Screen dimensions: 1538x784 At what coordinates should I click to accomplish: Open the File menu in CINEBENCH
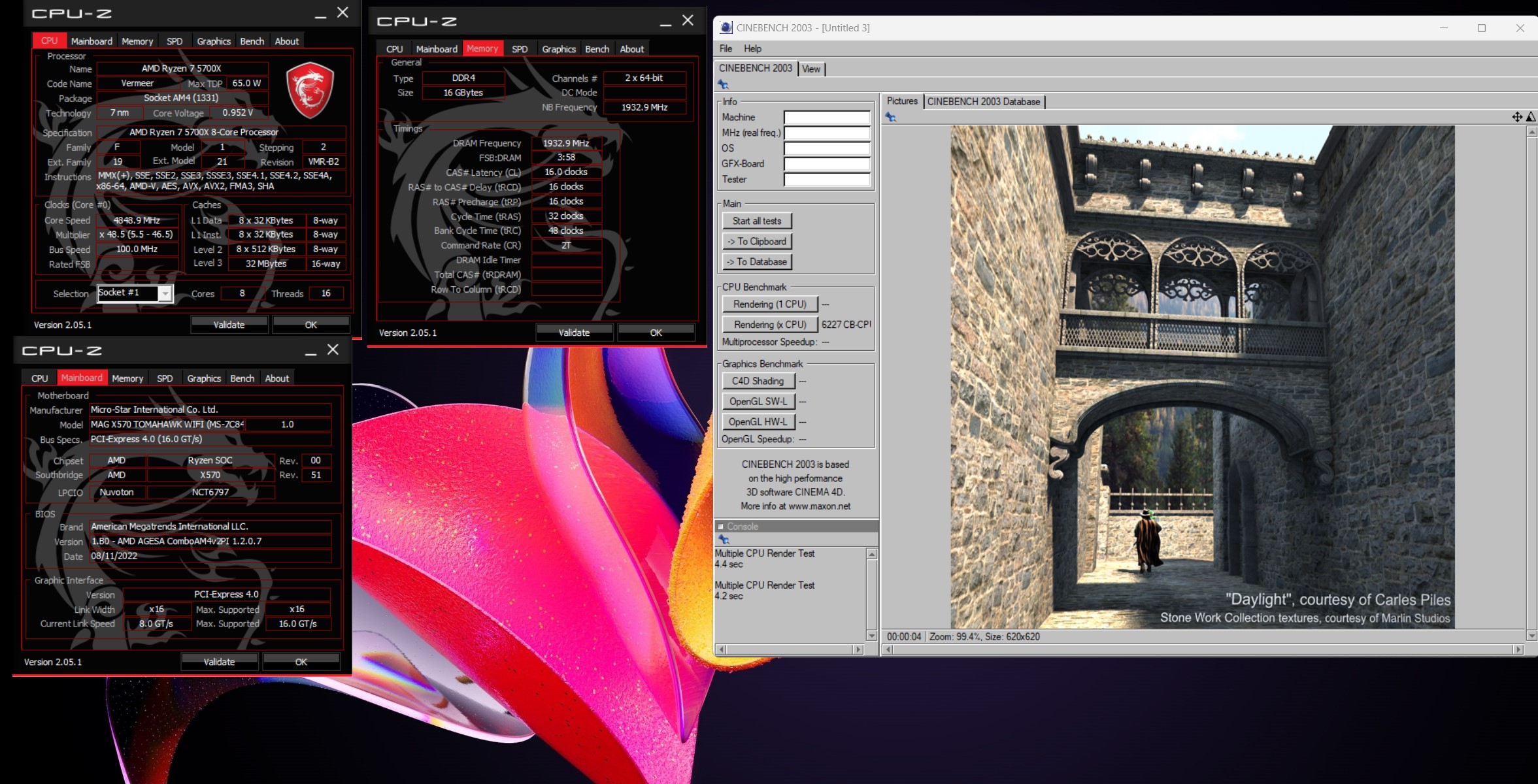click(x=726, y=48)
